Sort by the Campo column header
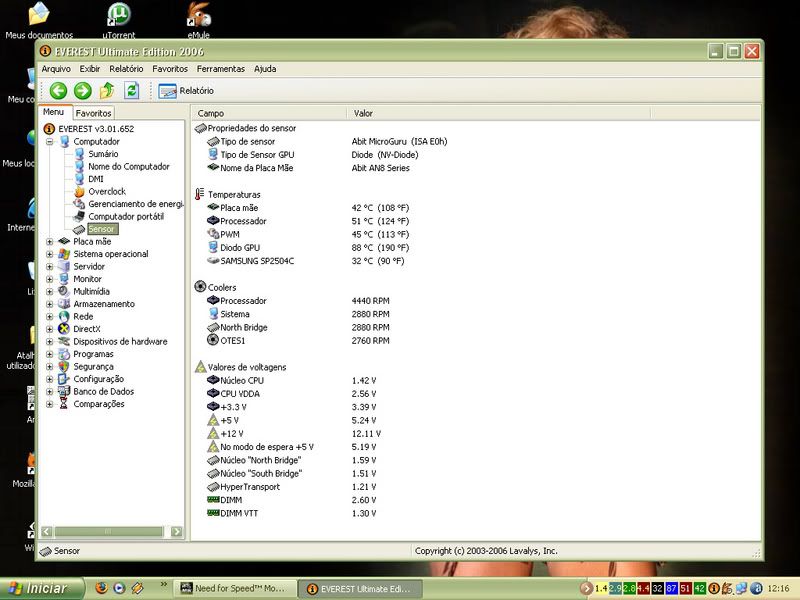The width and height of the screenshot is (800, 600). coord(269,113)
